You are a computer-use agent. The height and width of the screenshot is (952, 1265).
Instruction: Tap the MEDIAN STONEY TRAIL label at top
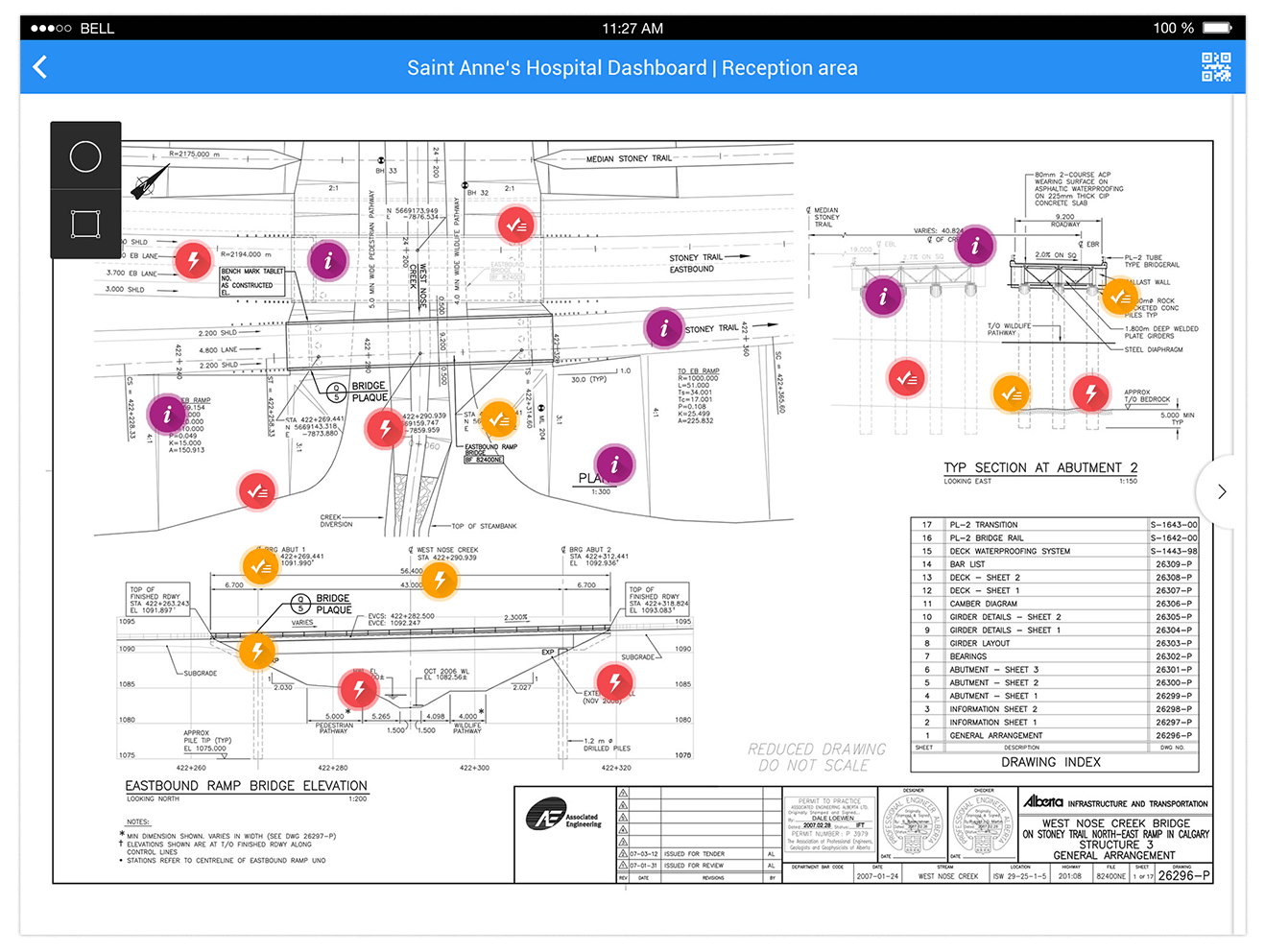(x=630, y=158)
